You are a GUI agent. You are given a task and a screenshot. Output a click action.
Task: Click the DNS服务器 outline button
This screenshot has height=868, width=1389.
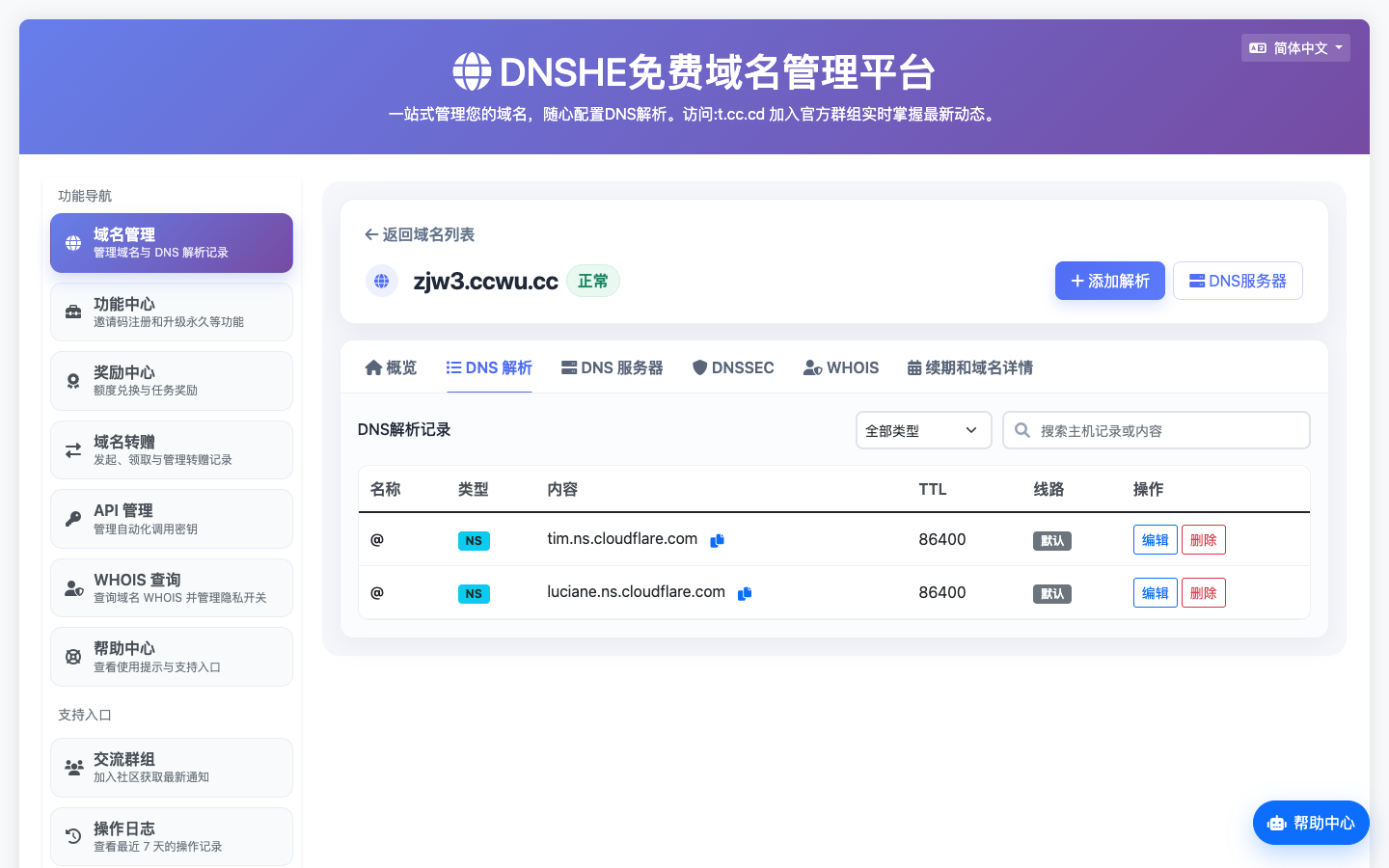(1238, 281)
